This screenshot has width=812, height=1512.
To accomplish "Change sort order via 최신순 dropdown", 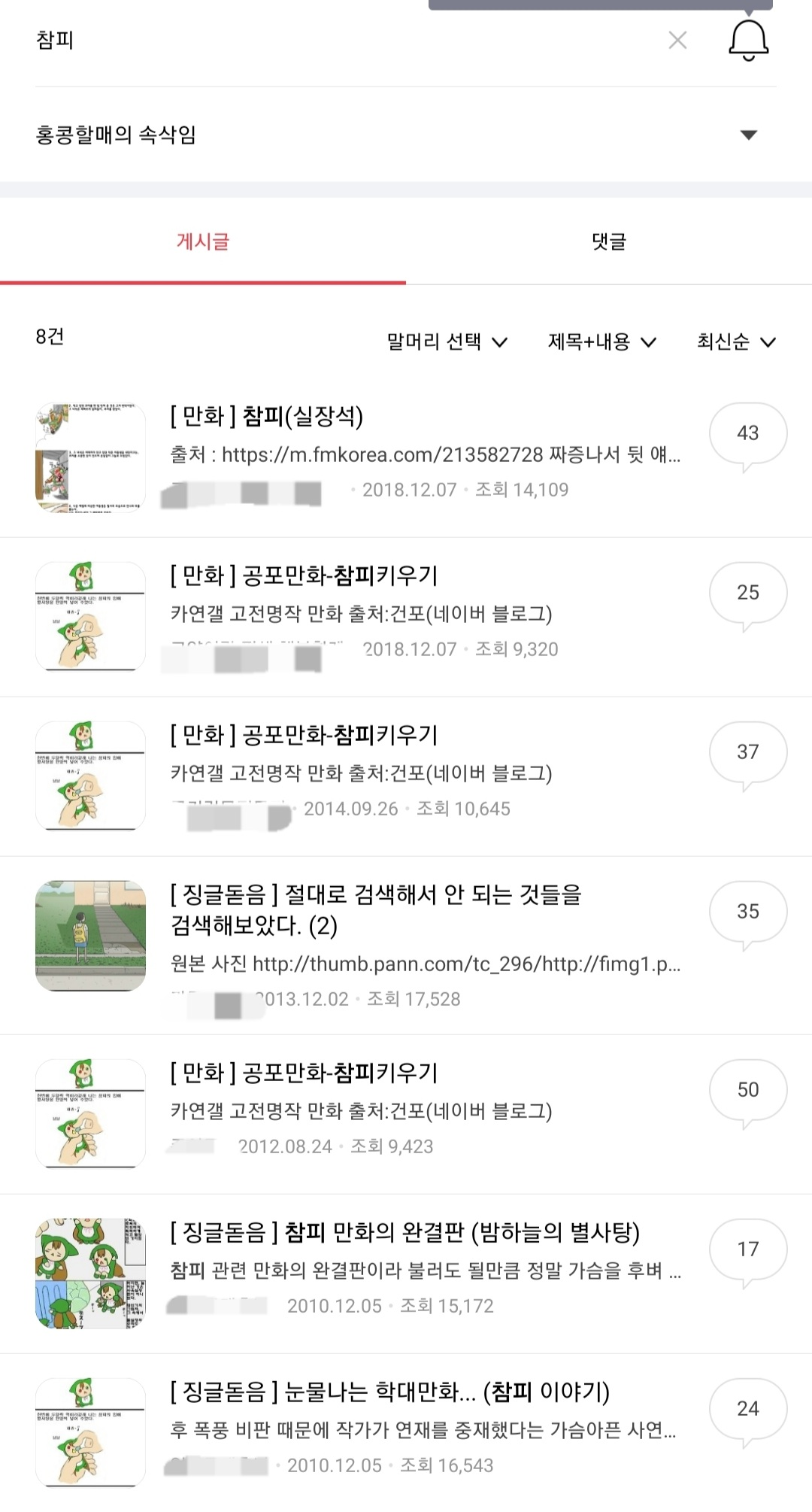I will click(735, 342).
